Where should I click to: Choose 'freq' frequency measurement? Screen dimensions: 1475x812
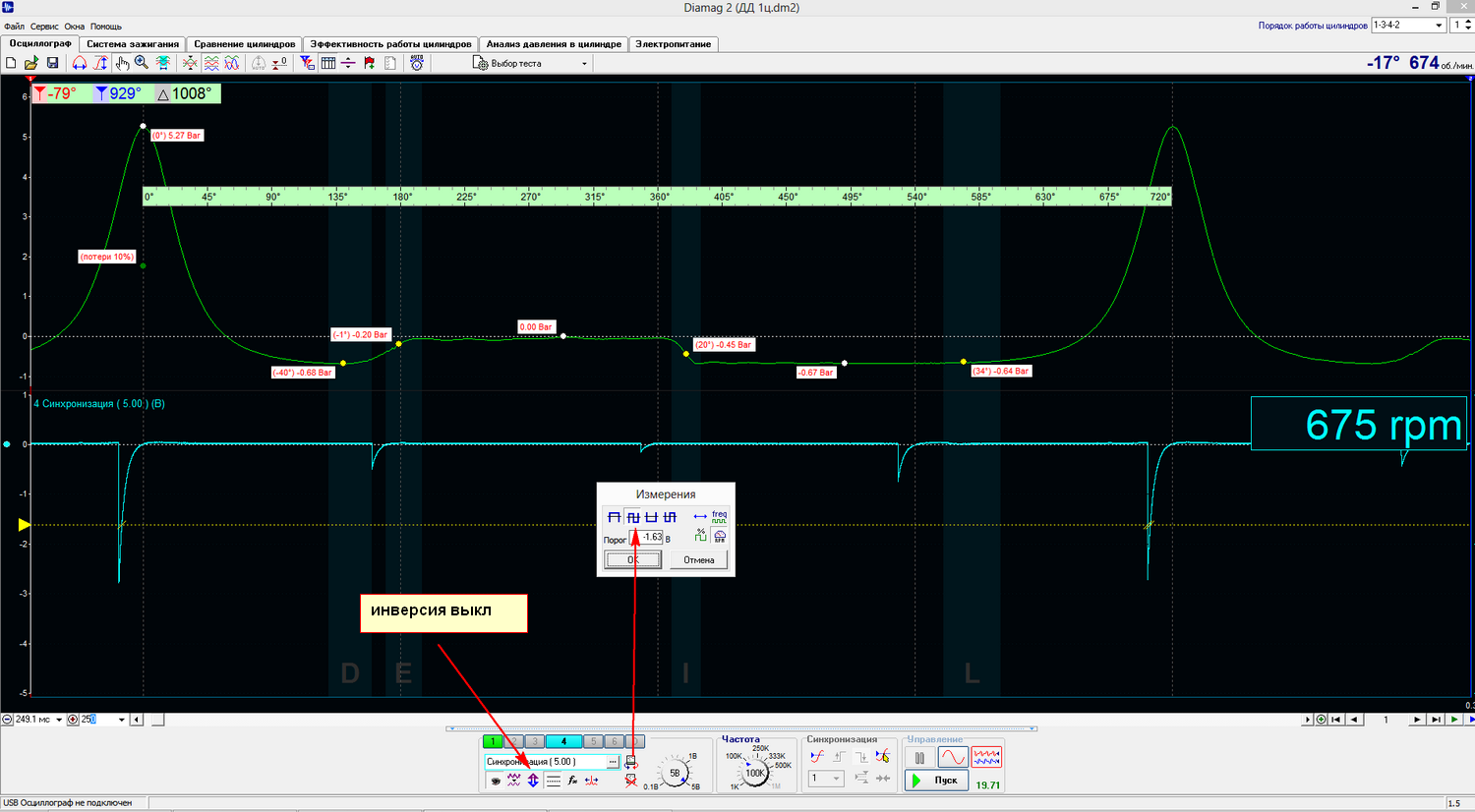click(x=720, y=516)
